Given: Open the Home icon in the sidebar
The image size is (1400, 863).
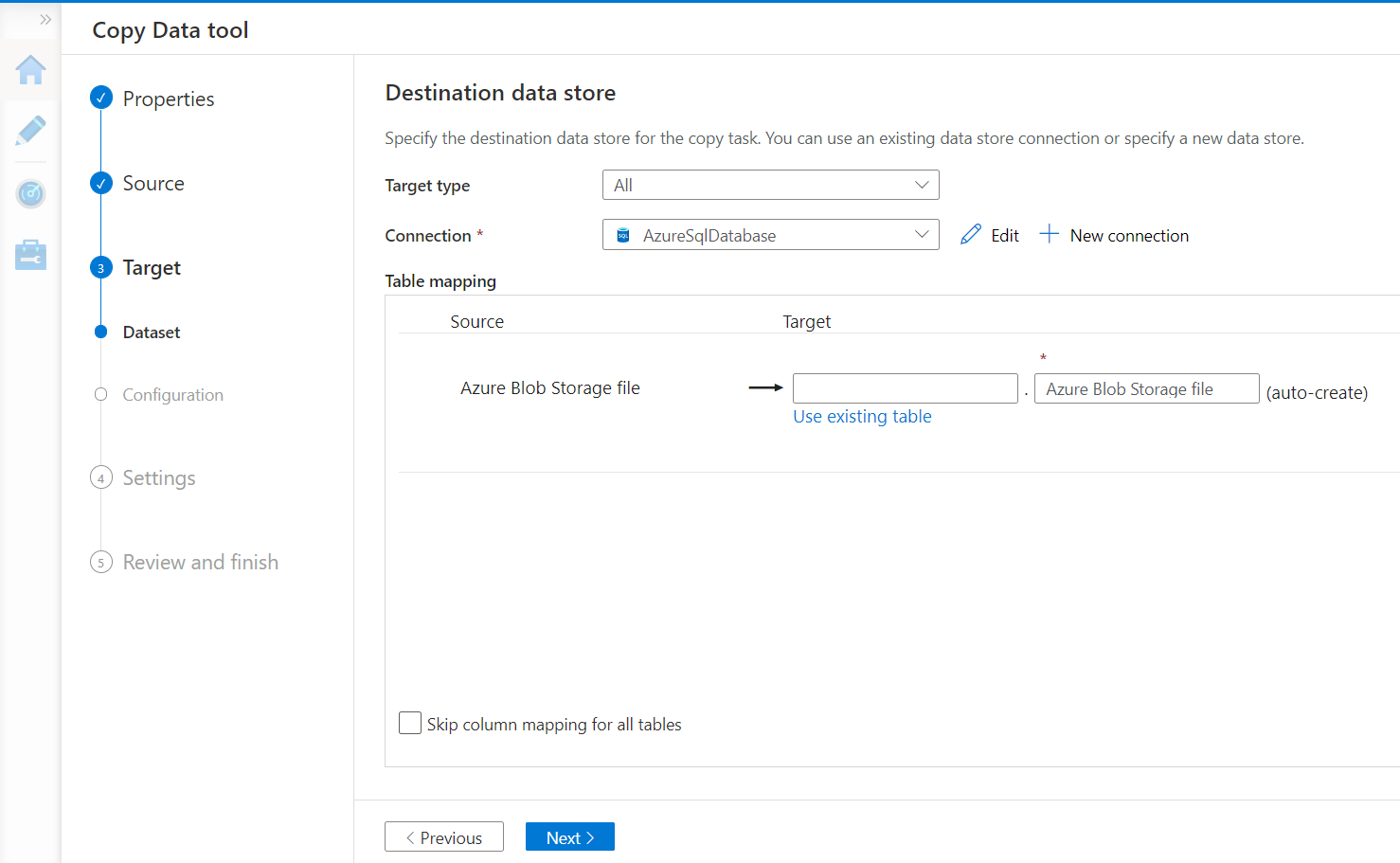Looking at the screenshot, I should tap(30, 70).
